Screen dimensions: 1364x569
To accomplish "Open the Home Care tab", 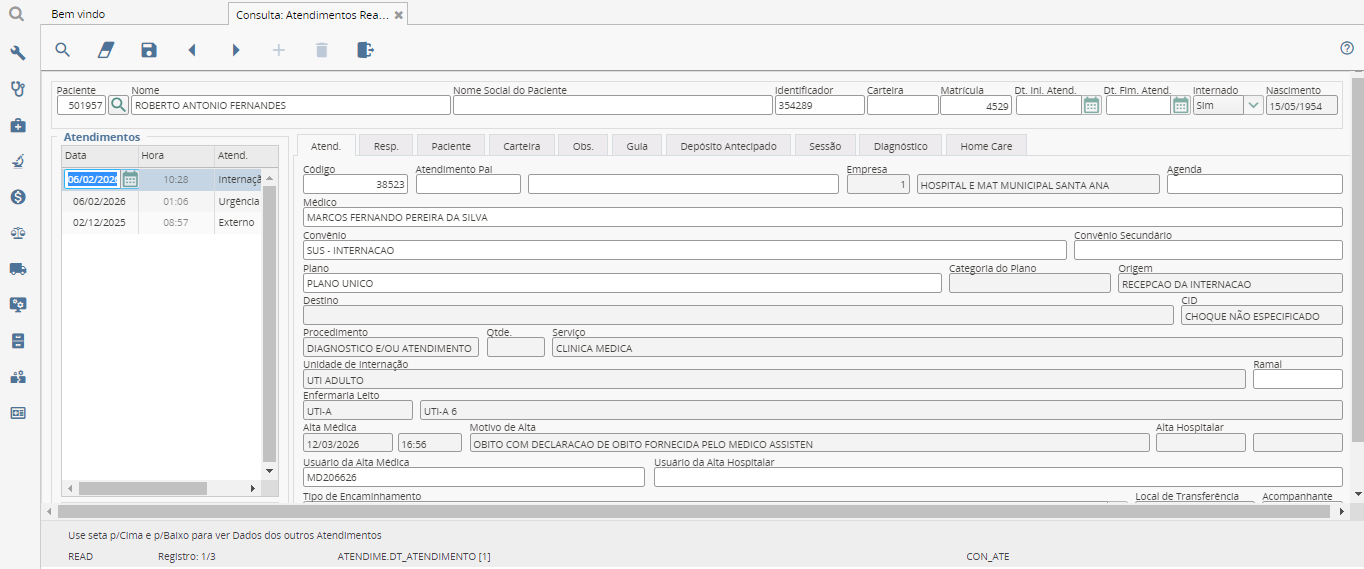I will pyautogui.click(x=986, y=146).
